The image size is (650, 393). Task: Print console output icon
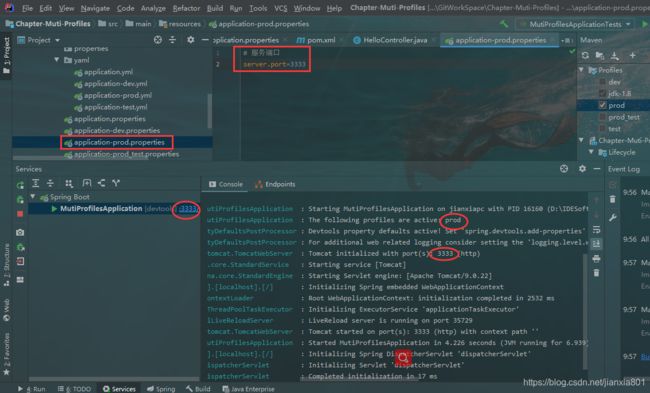(597, 259)
